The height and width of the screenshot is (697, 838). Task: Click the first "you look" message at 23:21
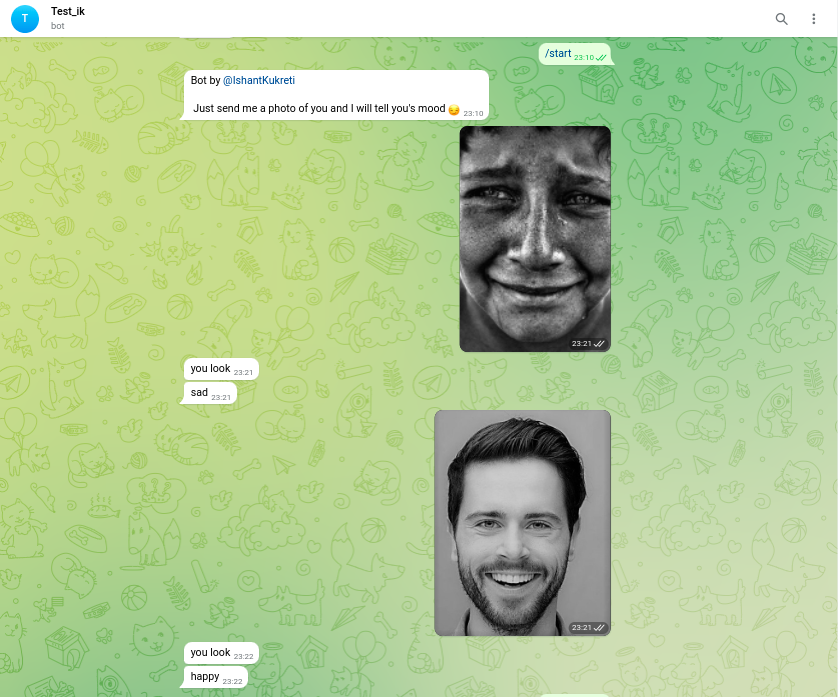click(211, 369)
